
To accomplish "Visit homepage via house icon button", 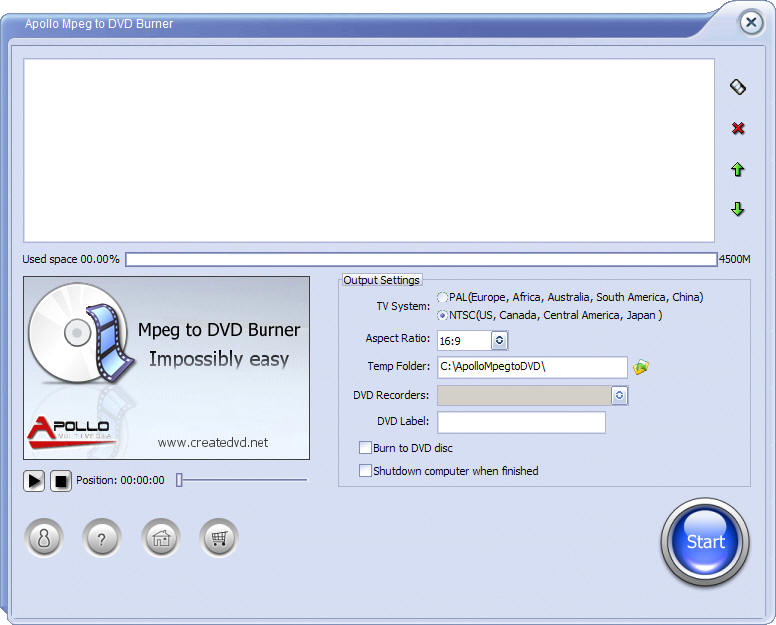I will [x=160, y=539].
